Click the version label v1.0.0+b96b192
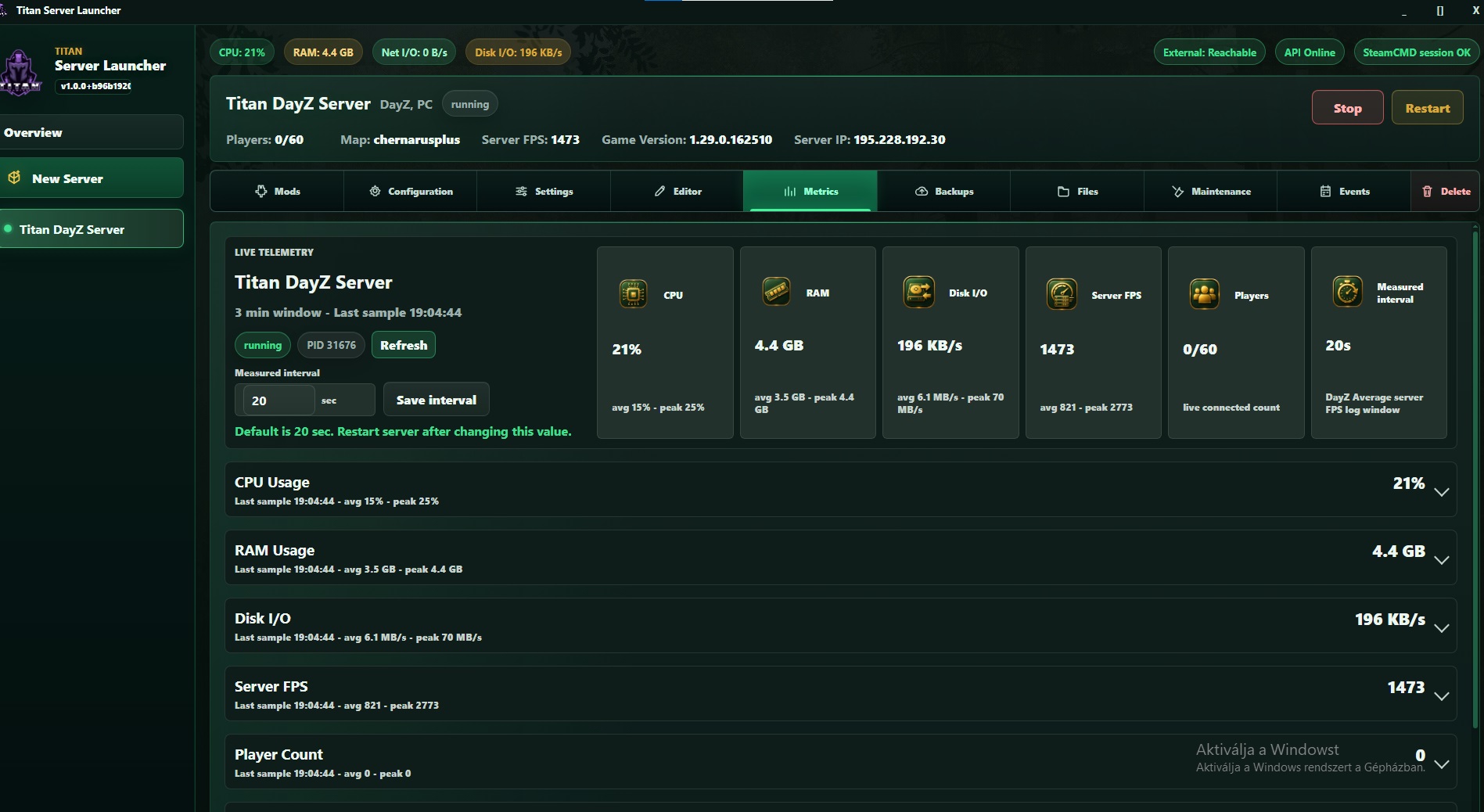This screenshot has height=812, width=1484. pyautogui.click(x=95, y=86)
